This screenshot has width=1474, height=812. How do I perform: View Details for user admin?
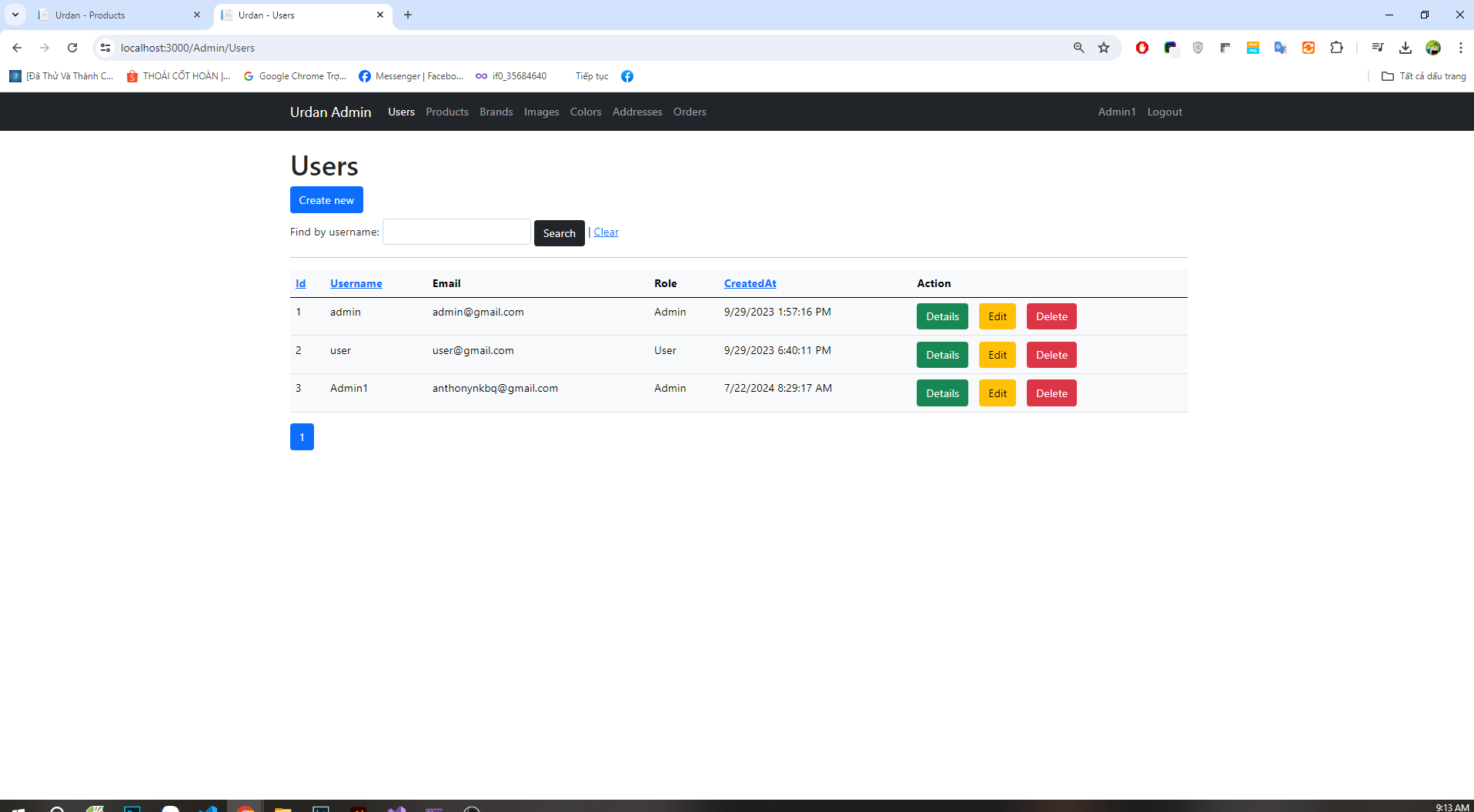942,316
